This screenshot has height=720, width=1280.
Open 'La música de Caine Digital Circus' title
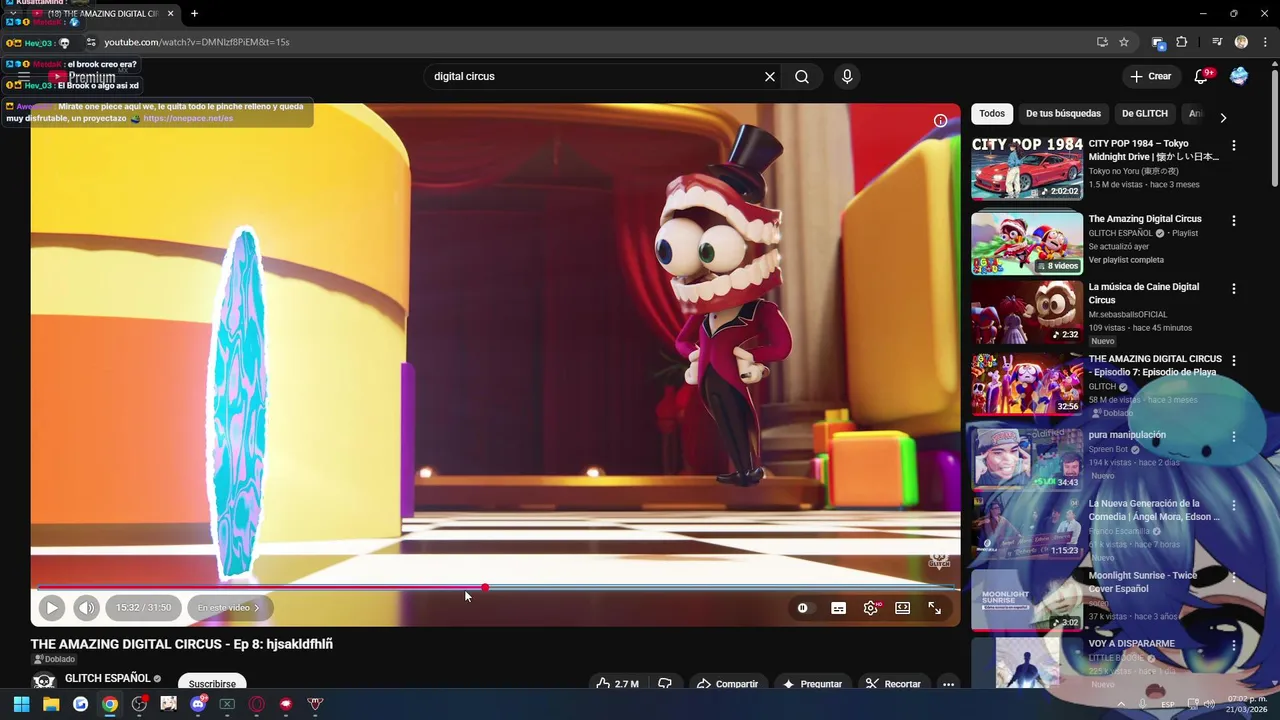1144,293
